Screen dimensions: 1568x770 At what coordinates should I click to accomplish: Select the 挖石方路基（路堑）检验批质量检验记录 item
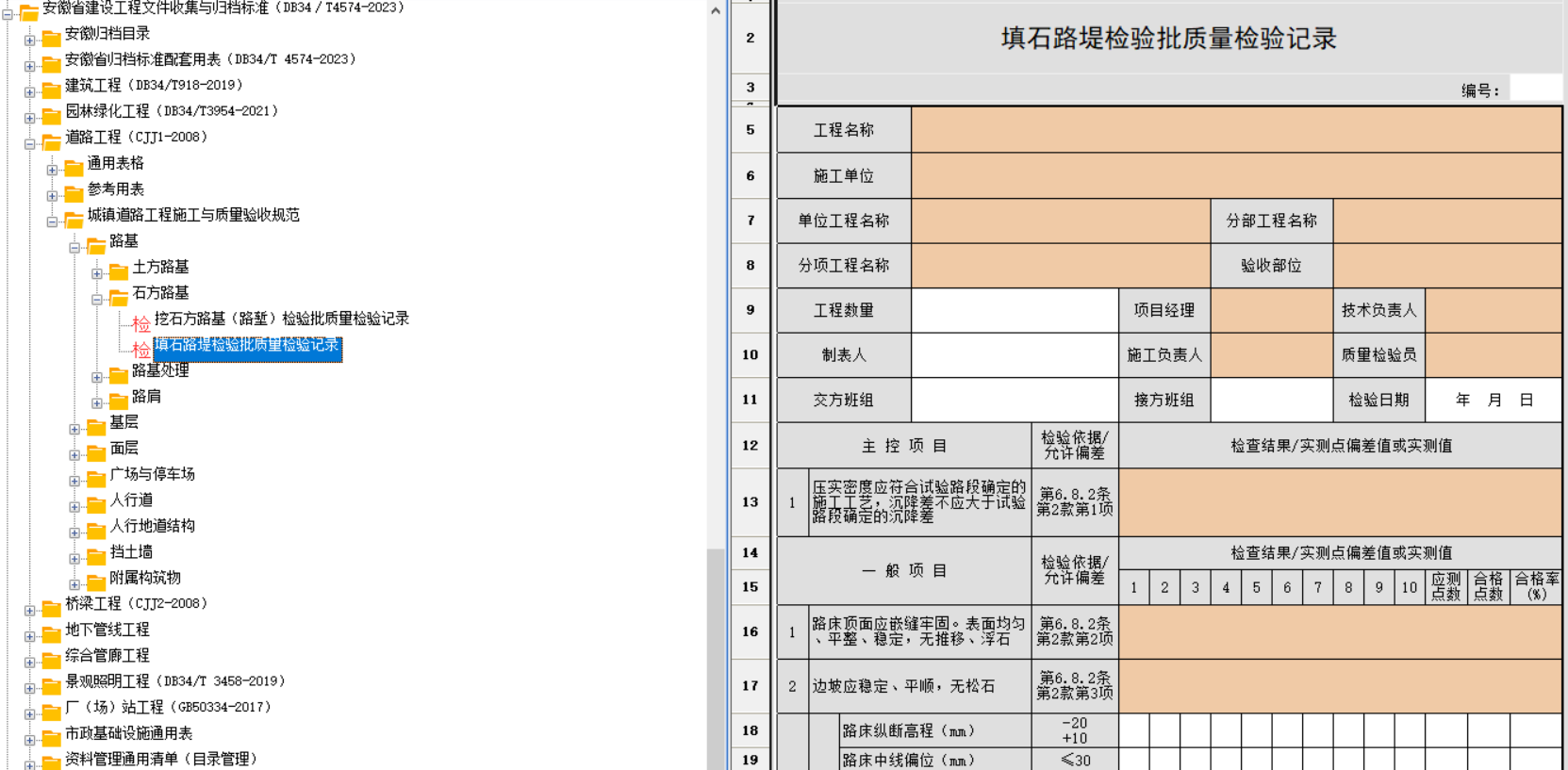pyautogui.click(x=281, y=319)
